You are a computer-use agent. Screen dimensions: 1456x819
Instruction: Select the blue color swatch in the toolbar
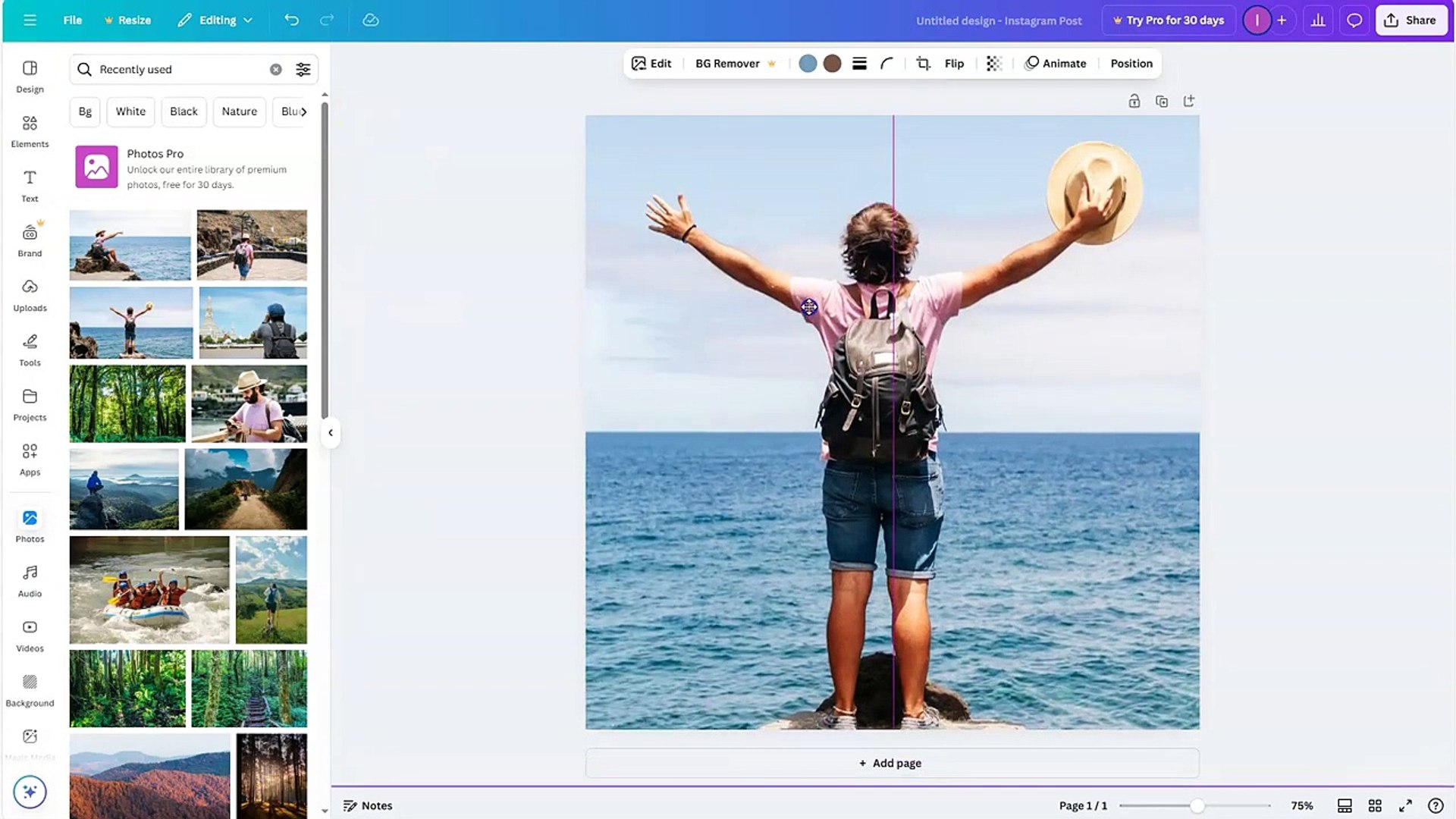pos(808,64)
